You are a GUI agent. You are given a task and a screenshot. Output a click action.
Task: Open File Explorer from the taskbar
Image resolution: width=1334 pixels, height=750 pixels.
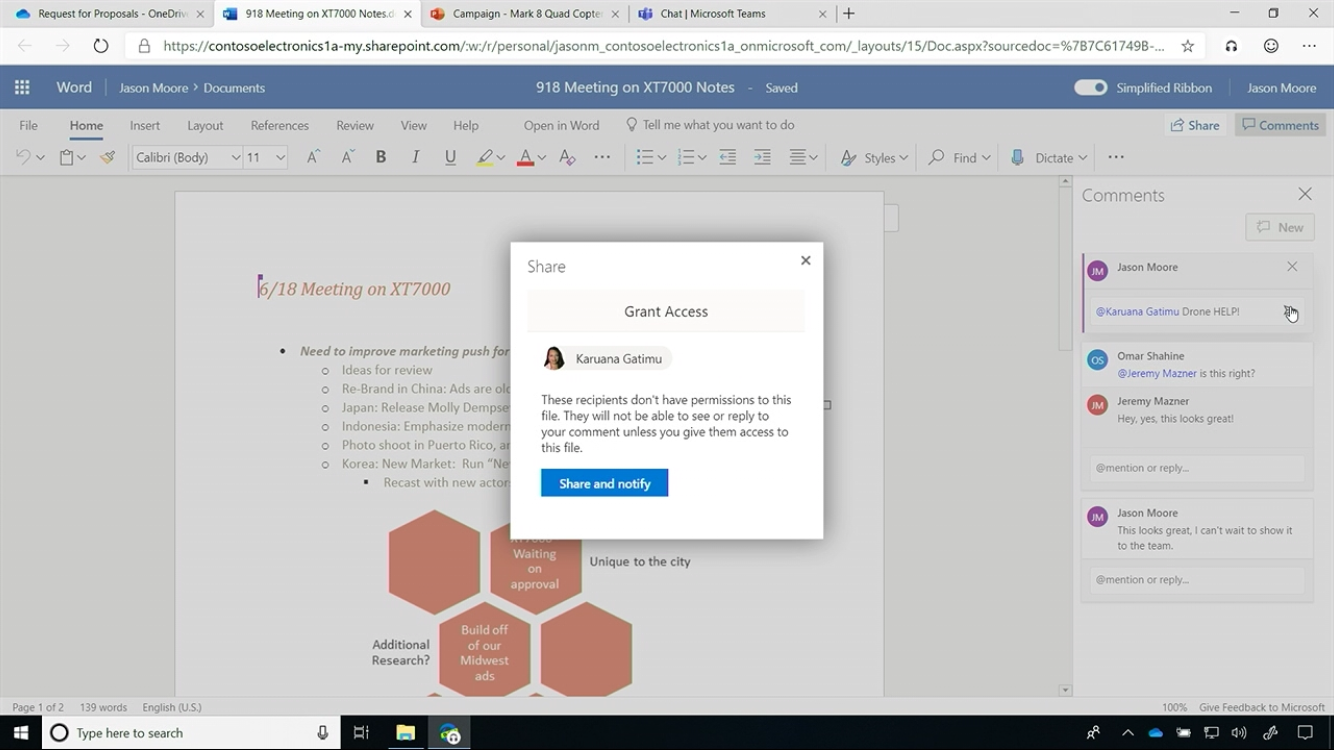click(x=405, y=733)
